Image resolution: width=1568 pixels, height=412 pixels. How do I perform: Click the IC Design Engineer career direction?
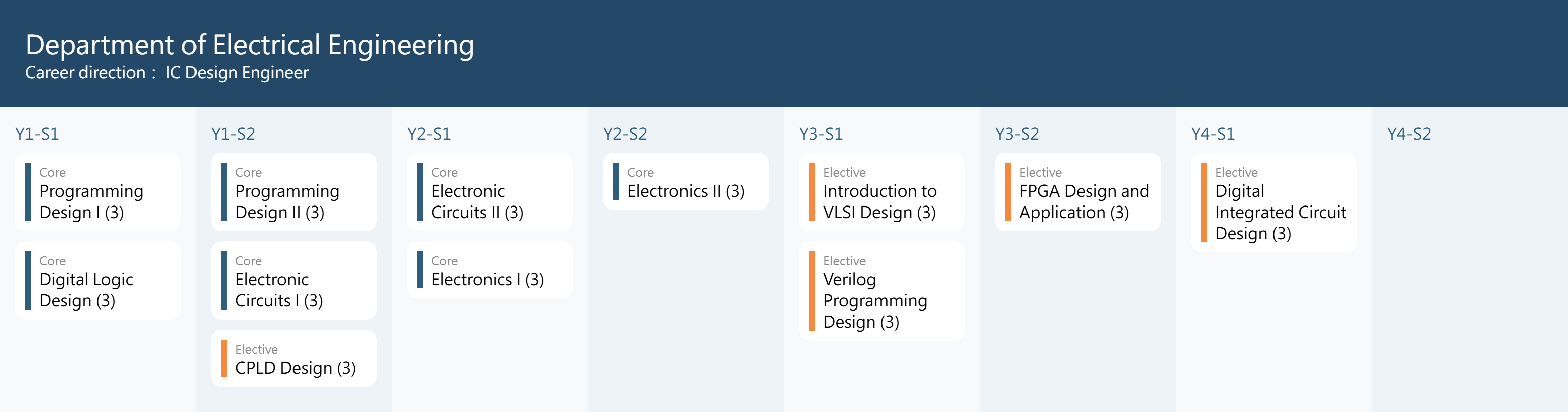pos(237,73)
